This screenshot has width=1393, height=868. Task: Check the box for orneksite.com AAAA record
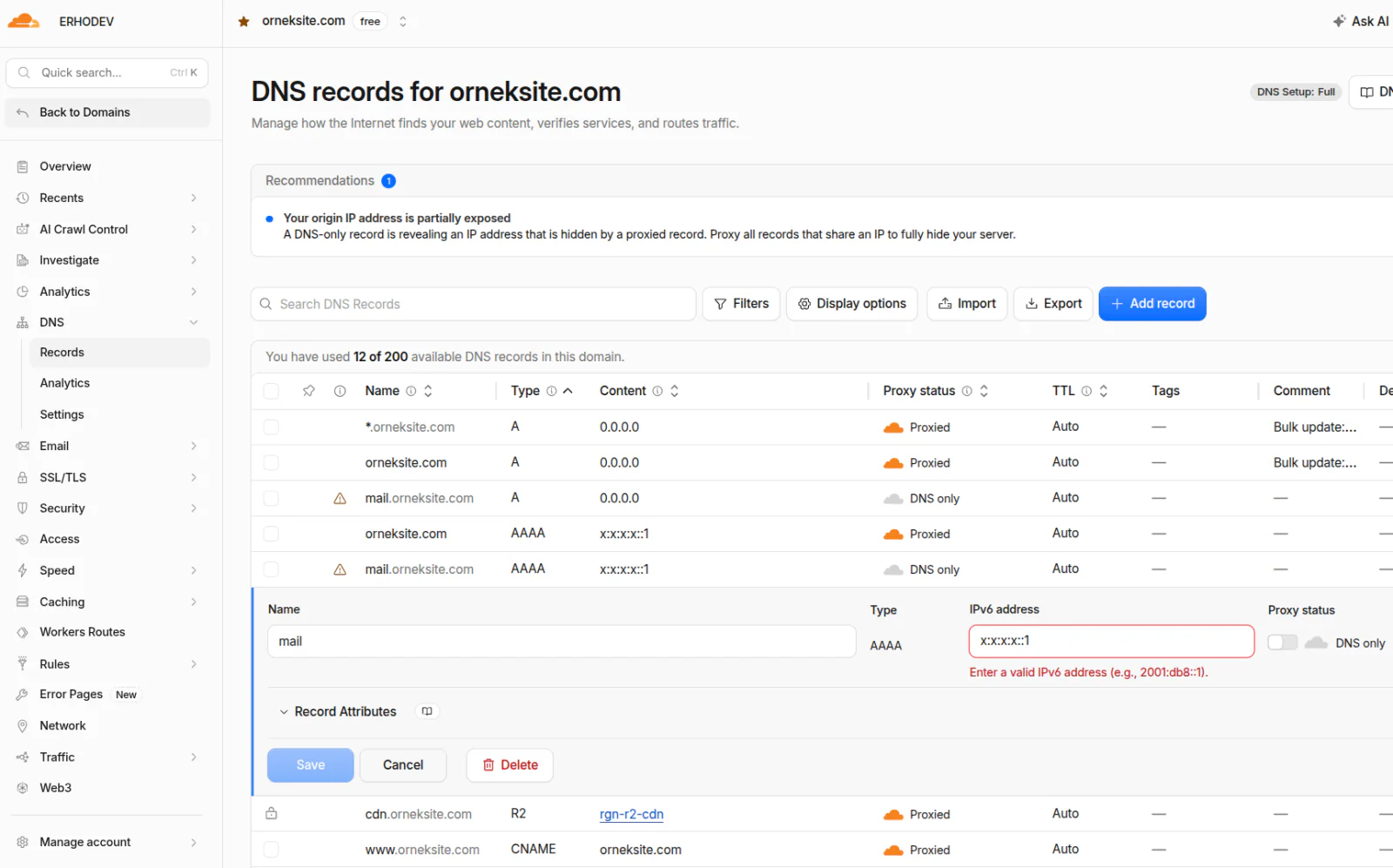click(x=271, y=534)
